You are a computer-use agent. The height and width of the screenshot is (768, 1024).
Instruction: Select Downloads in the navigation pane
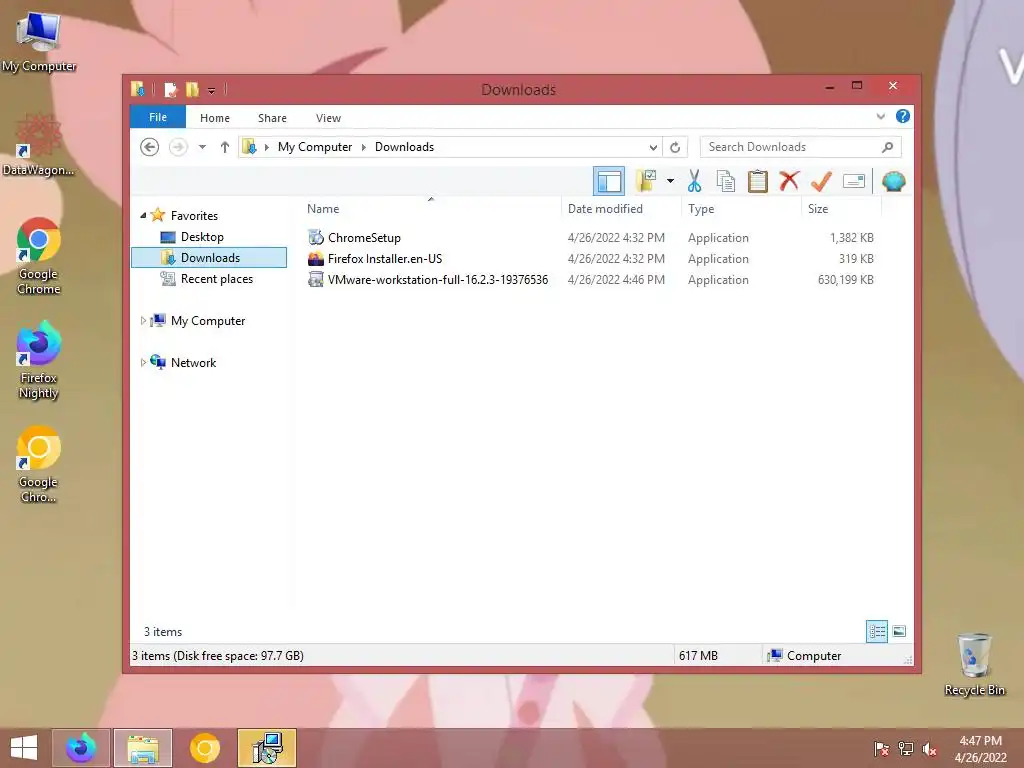coord(209,258)
